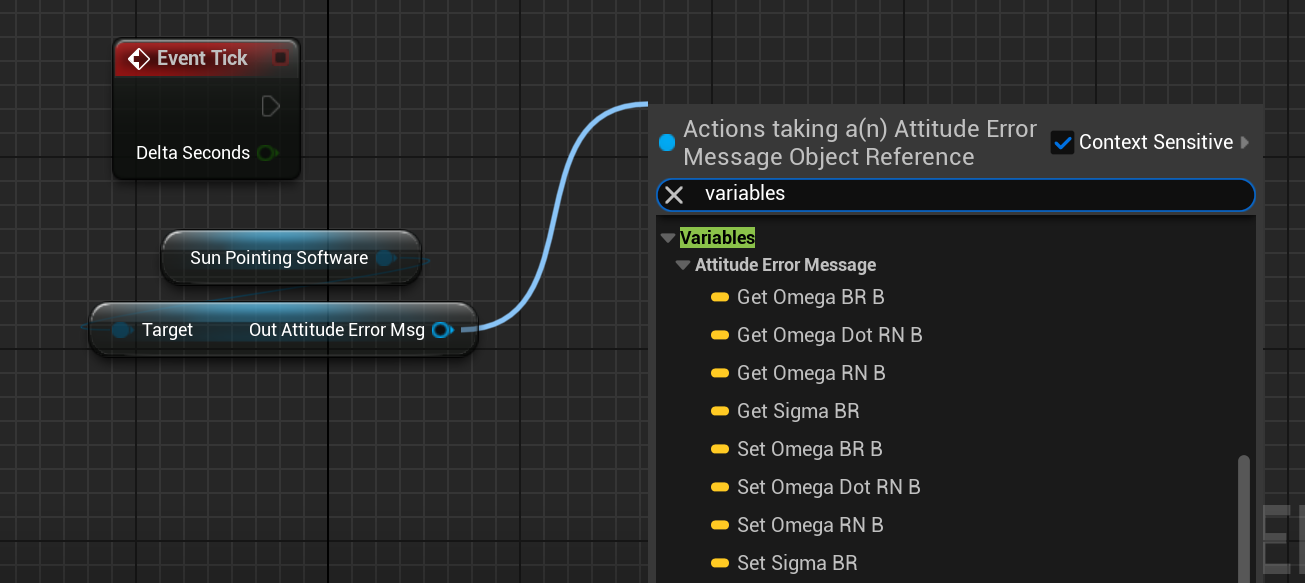1305x583 pixels.
Task: Pick Set Sigma BR action
Action: 796,563
